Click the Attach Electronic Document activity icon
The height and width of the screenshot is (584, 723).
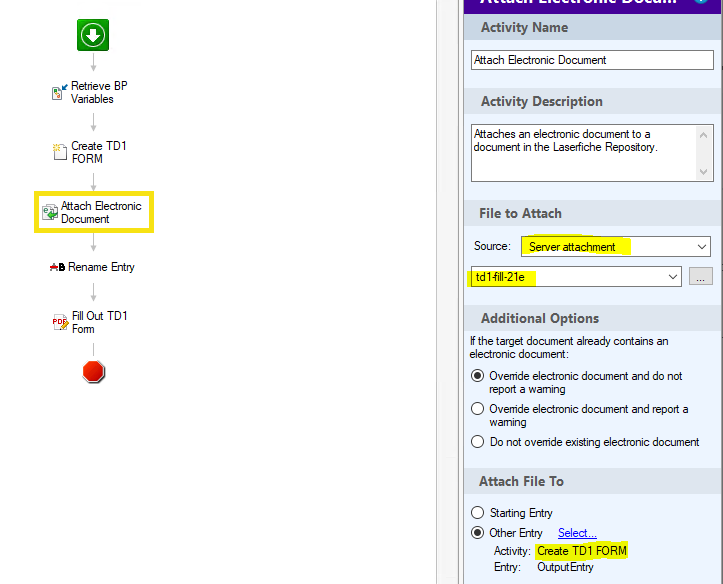(50, 212)
